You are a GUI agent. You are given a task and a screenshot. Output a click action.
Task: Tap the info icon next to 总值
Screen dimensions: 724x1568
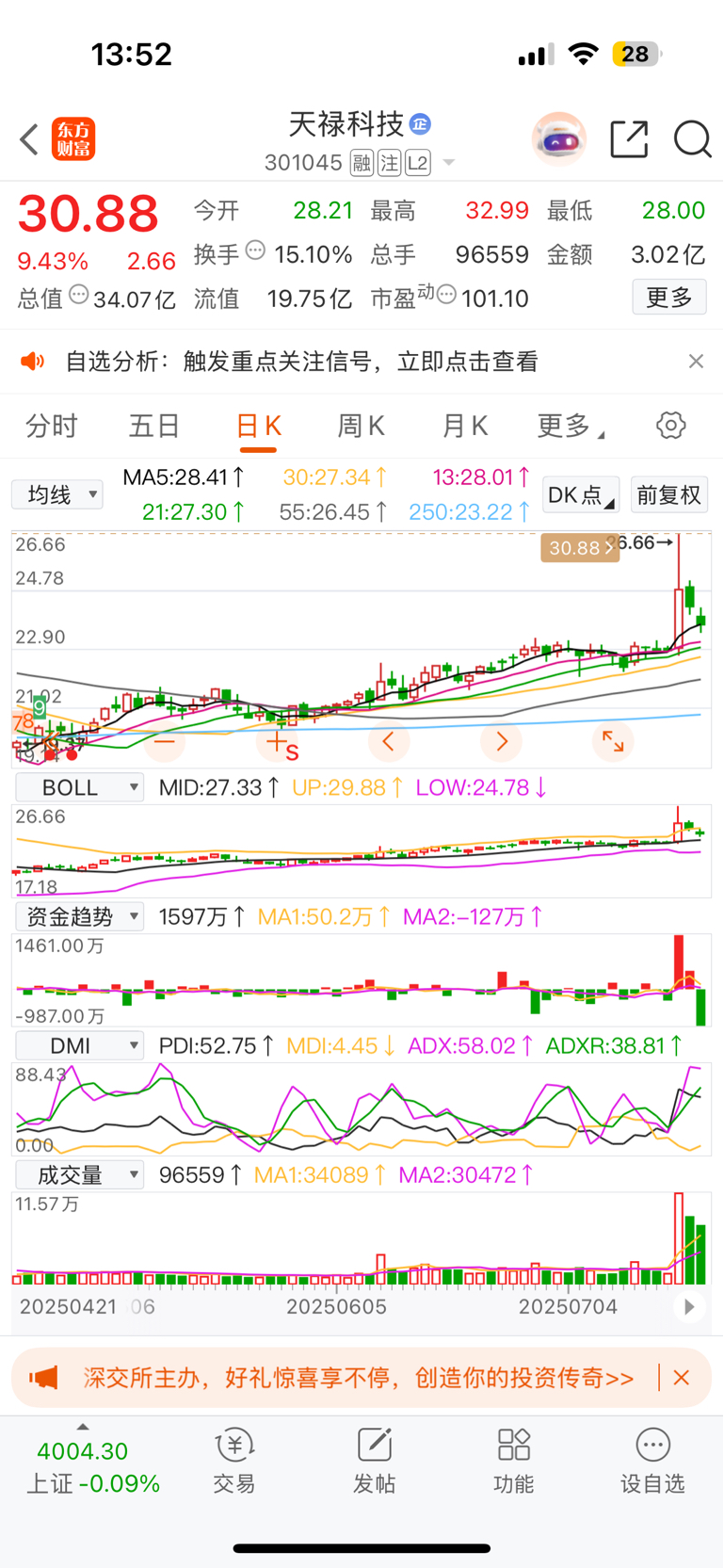(x=79, y=295)
